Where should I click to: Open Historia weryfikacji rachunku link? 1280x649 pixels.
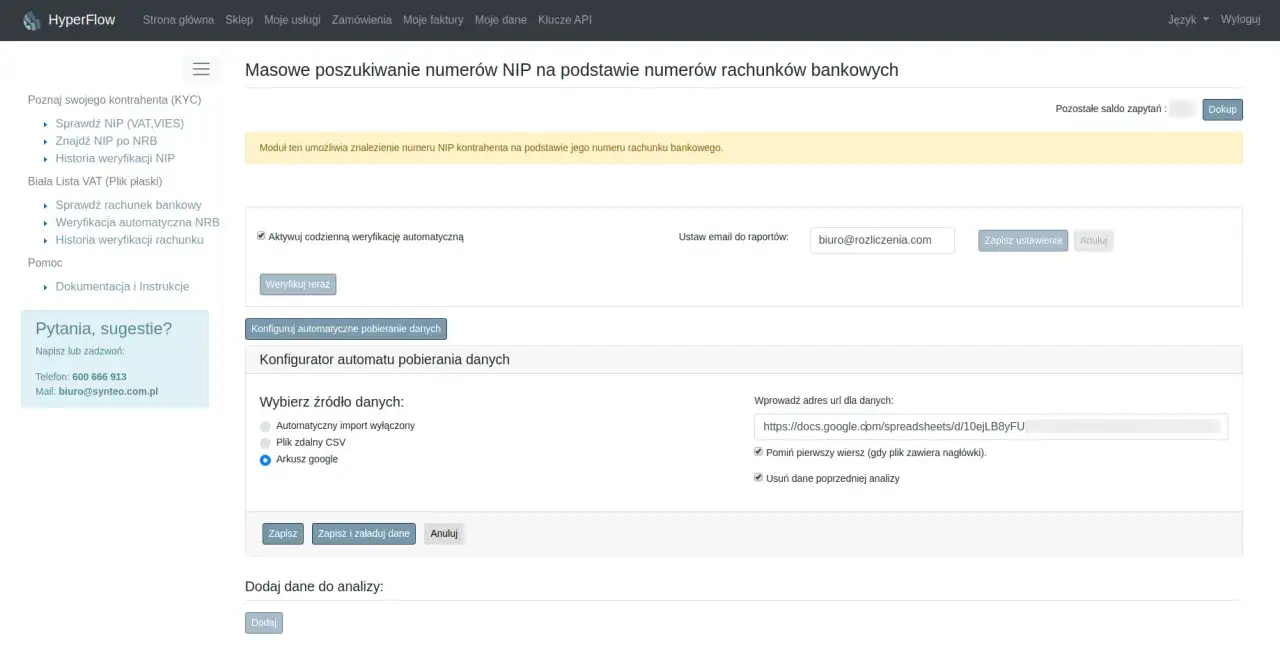coord(130,240)
